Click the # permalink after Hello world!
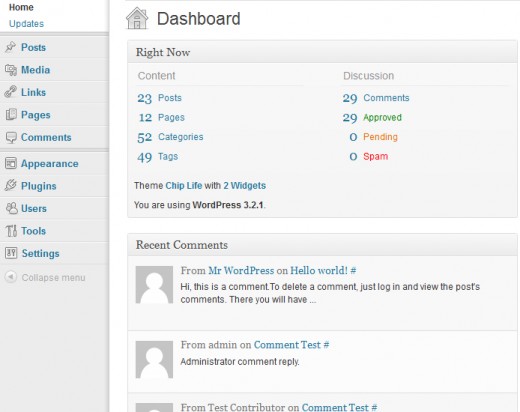520x412 pixels. (x=353, y=270)
